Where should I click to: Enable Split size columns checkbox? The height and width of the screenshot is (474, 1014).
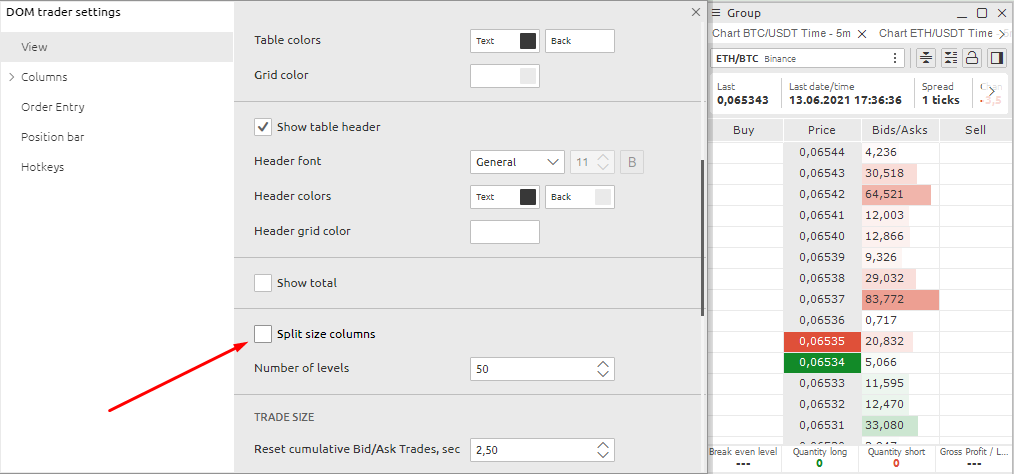click(263, 334)
